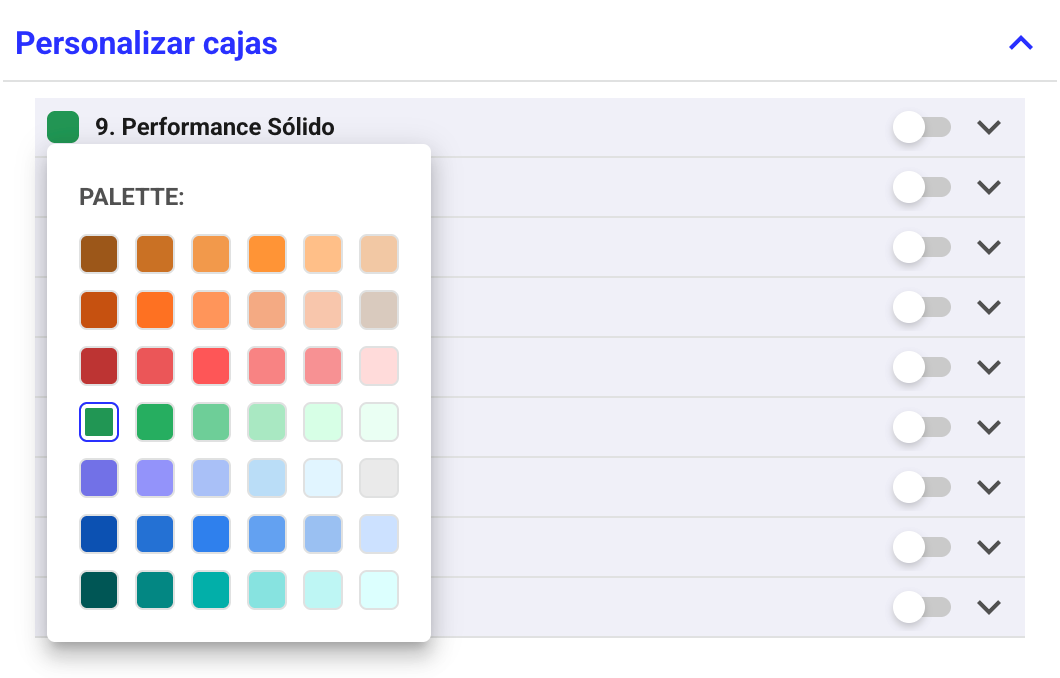Pick the dark brown palette swatch
Viewport: 1060px width, 678px height.
pyautogui.click(x=99, y=254)
